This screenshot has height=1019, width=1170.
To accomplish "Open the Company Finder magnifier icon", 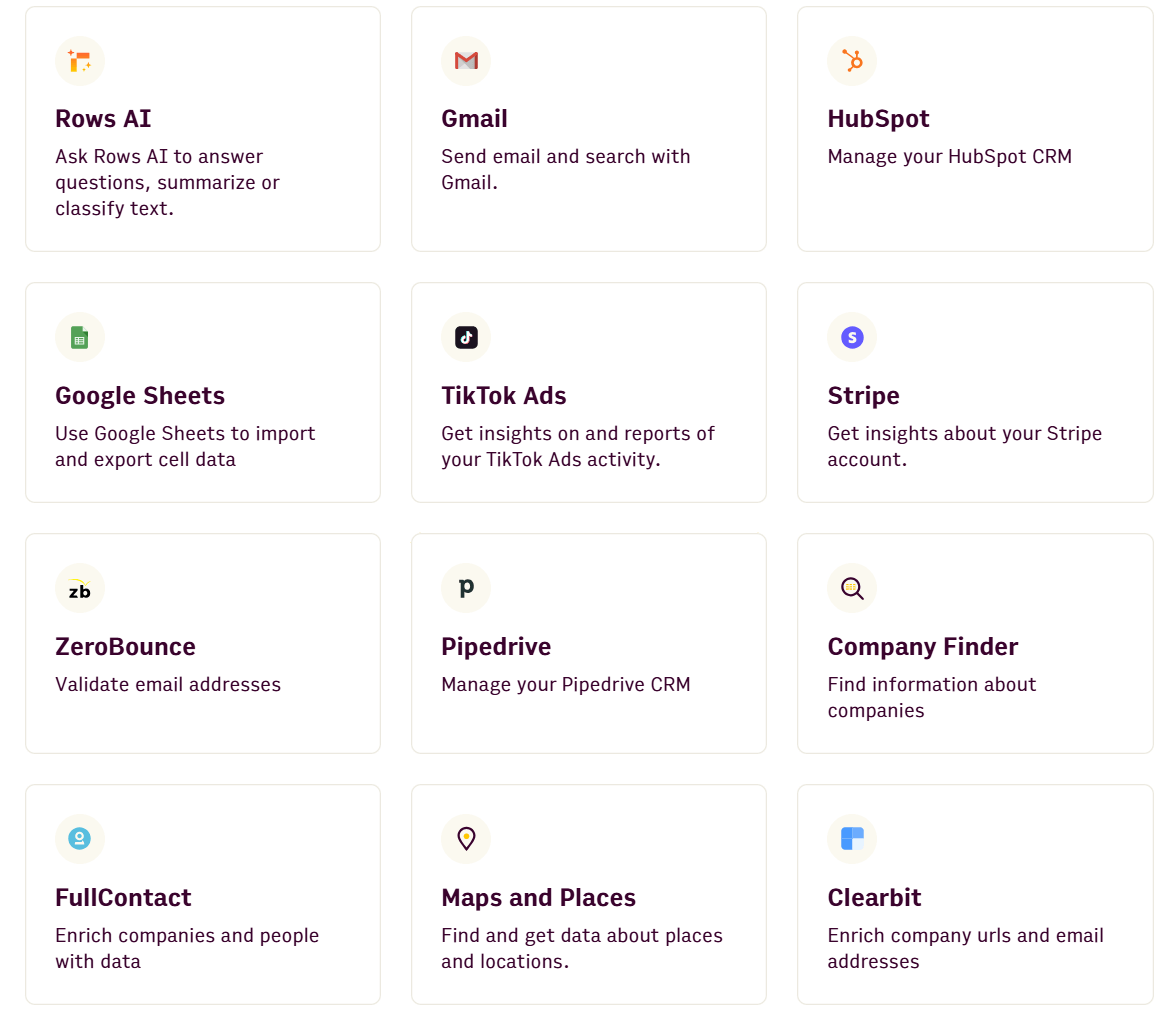I will [x=852, y=588].
